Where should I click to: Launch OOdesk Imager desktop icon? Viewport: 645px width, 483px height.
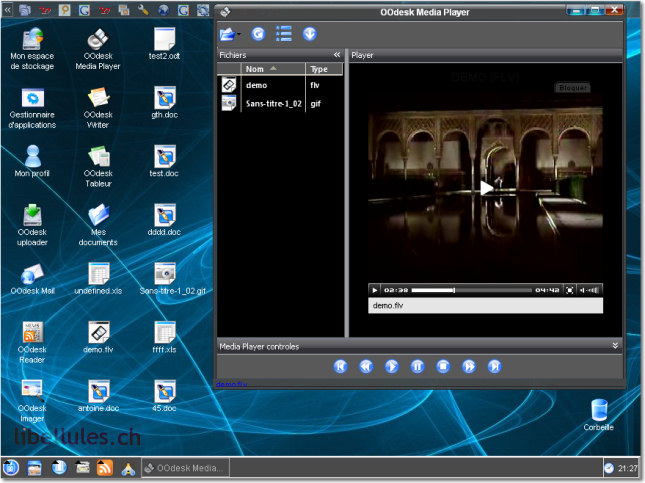coord(32,401)
